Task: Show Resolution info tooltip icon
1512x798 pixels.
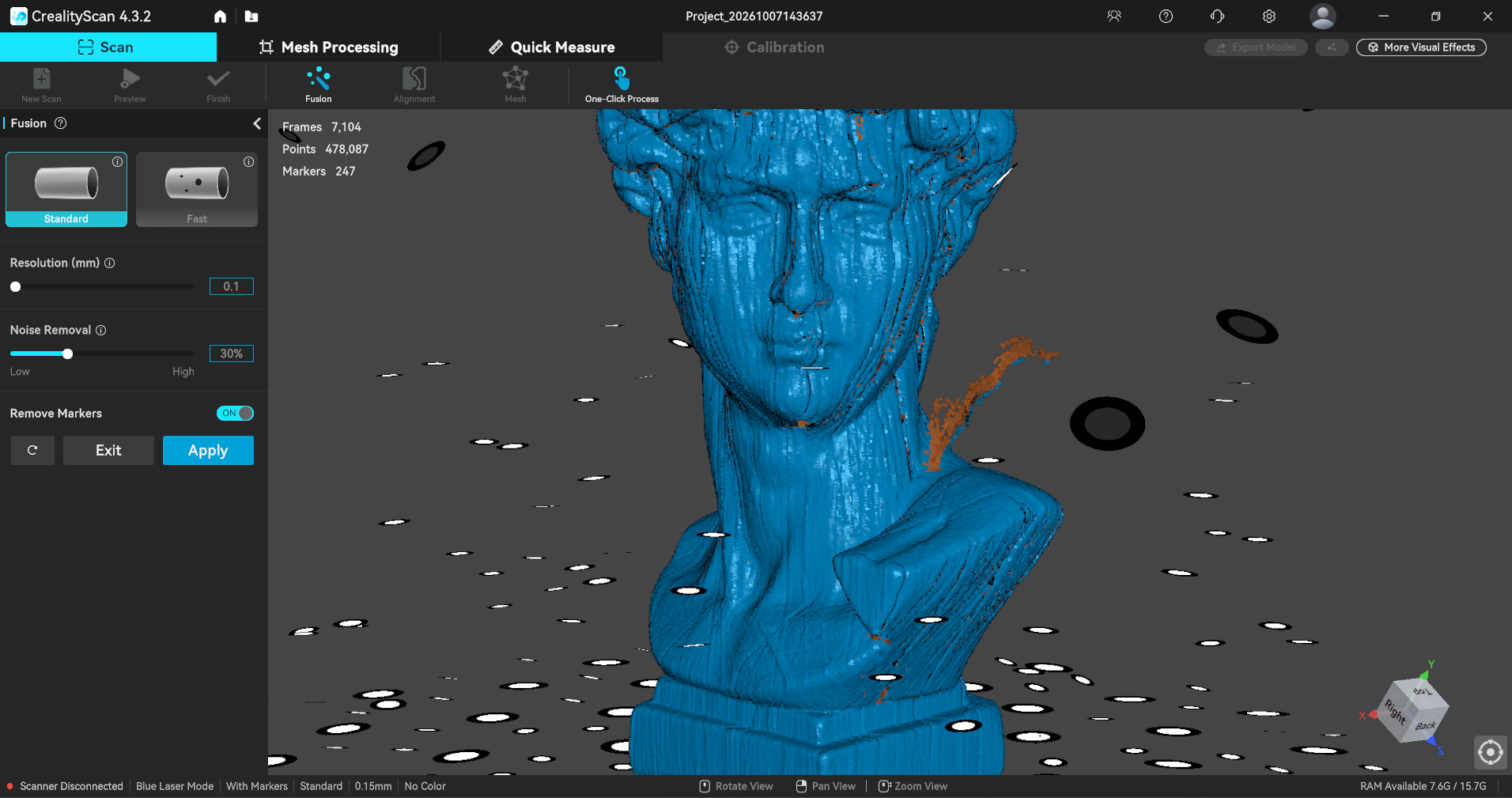Action: [110, 263]
